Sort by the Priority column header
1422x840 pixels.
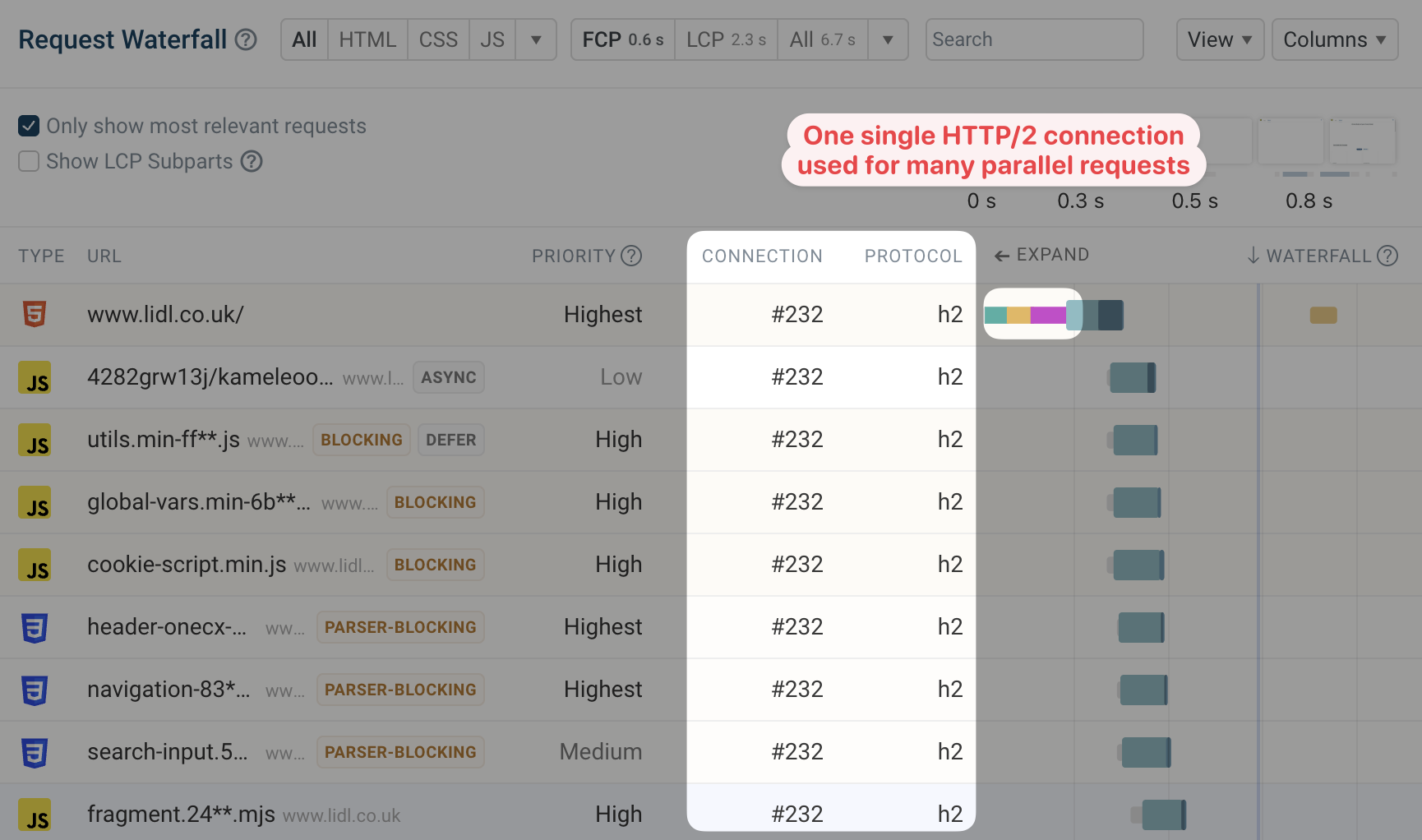tap(573, 256)
